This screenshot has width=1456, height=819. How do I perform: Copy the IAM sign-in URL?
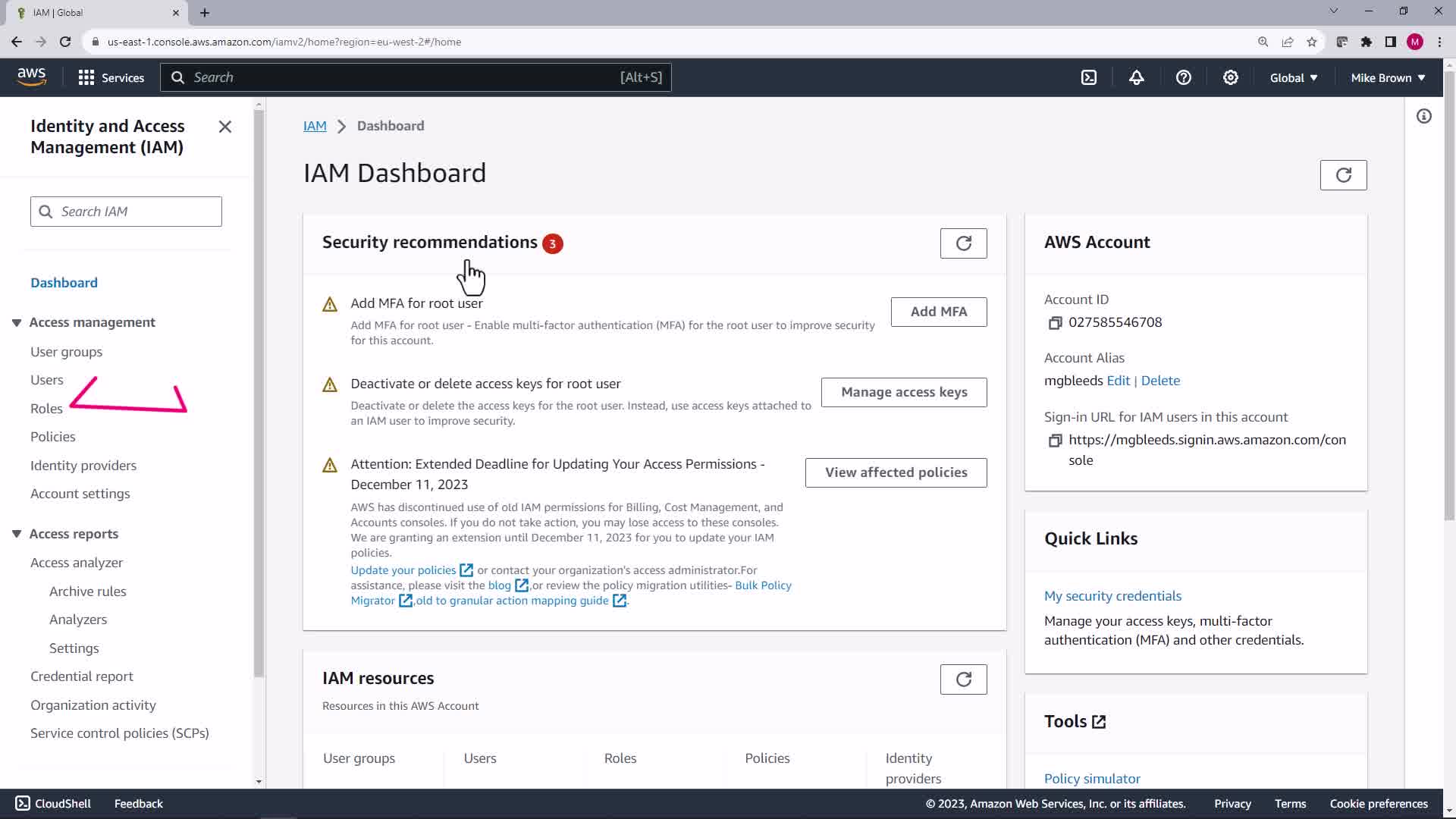coord(1055,441)
